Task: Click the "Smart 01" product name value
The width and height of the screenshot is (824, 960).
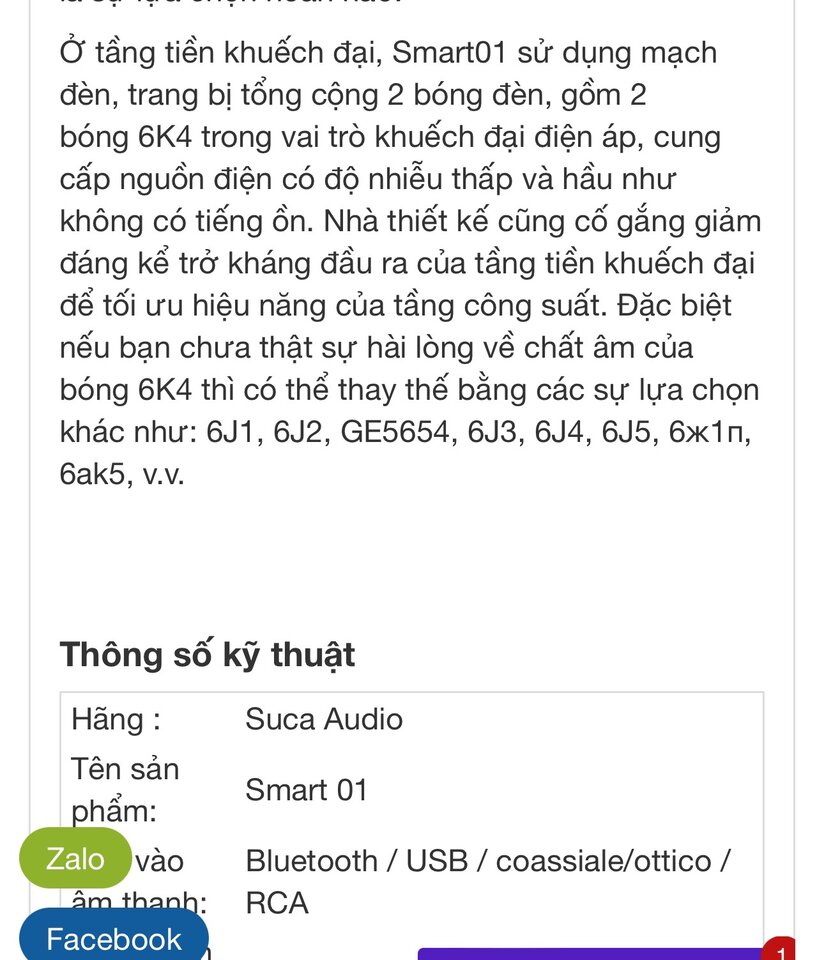Action: click(x=306, y=790)
